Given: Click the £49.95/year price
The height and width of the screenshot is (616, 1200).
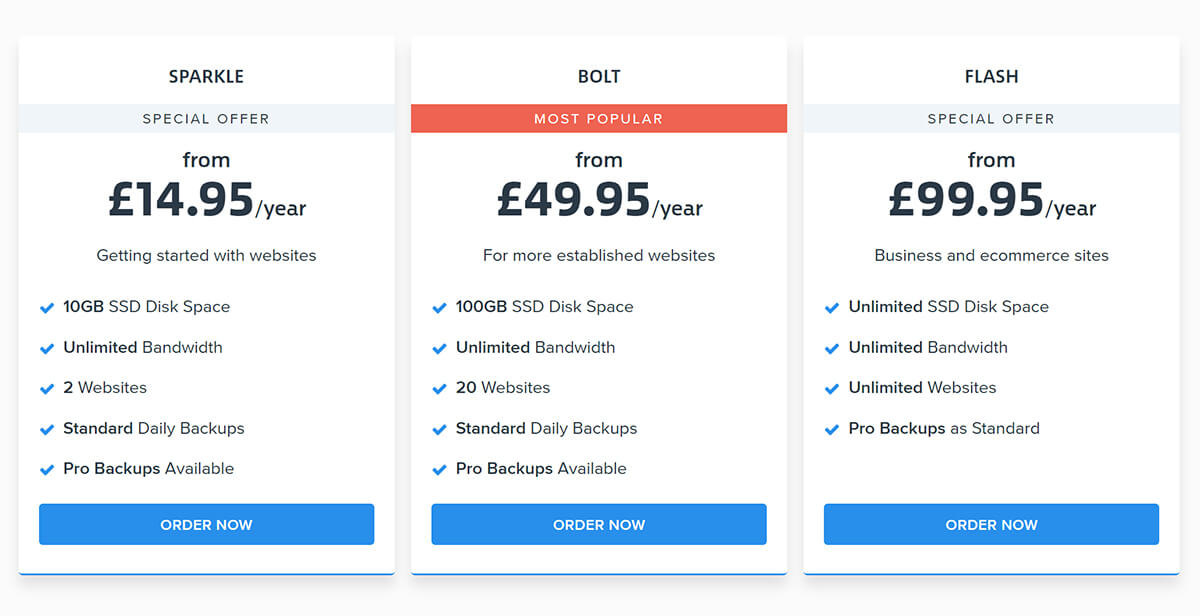Looking at the screenshot, I should click(x=599, y=199).
